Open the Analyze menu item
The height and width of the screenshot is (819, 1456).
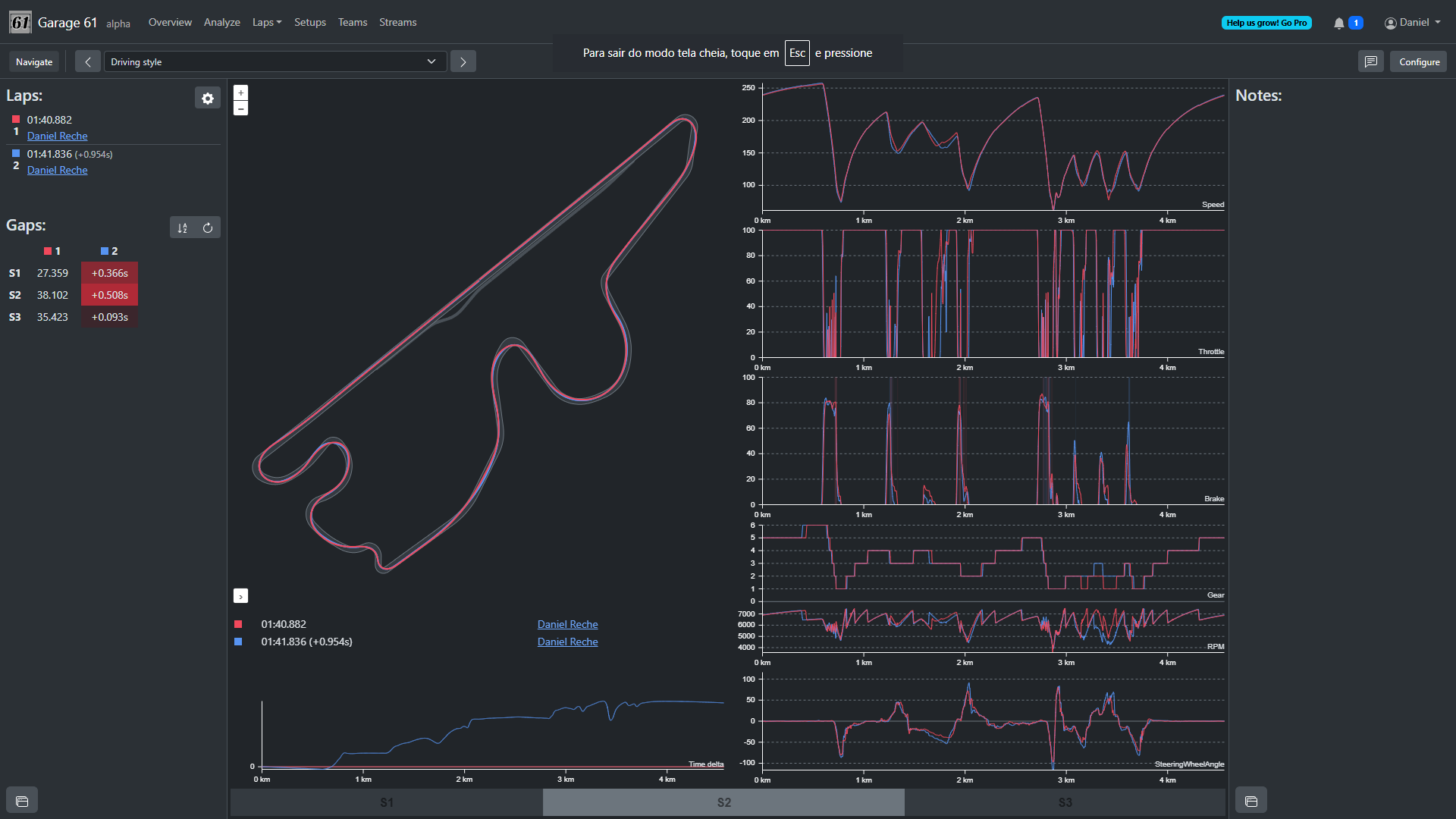point(221,22)
